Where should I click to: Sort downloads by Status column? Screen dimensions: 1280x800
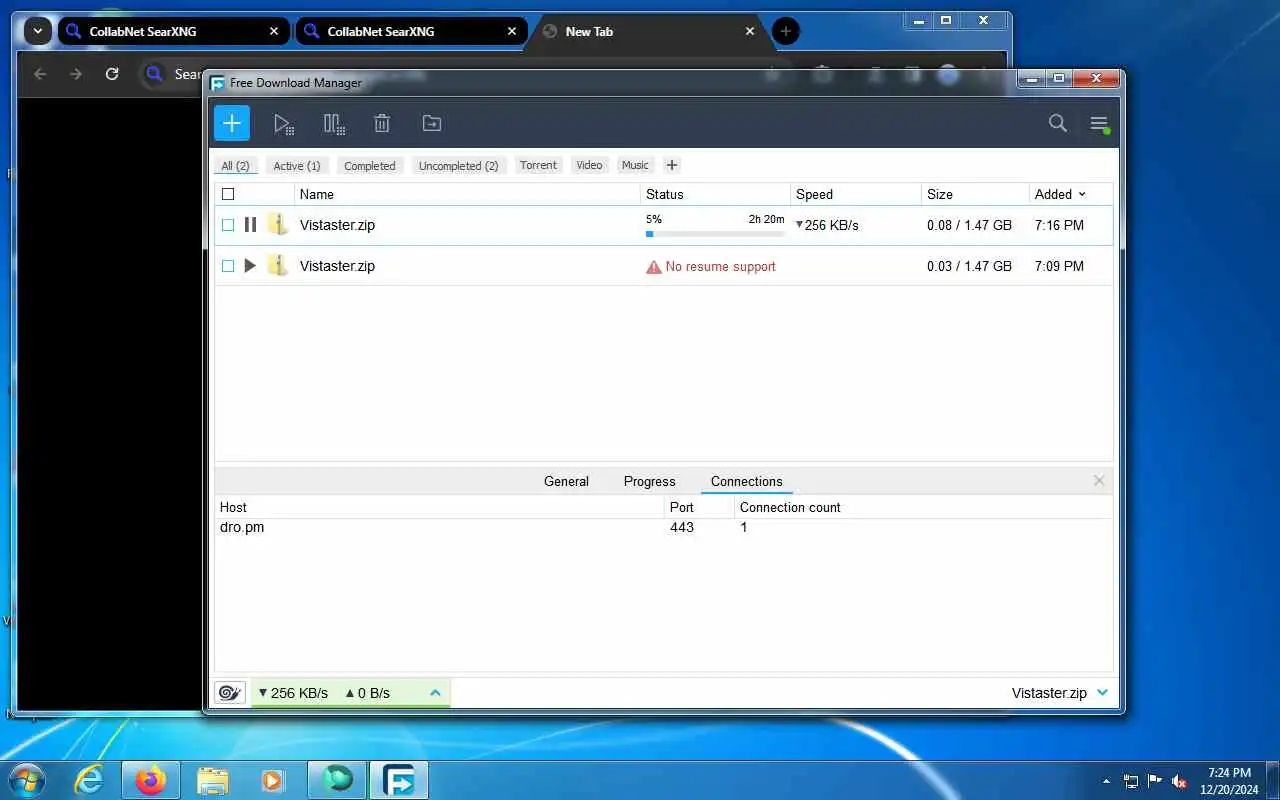[x=715, y=194]
